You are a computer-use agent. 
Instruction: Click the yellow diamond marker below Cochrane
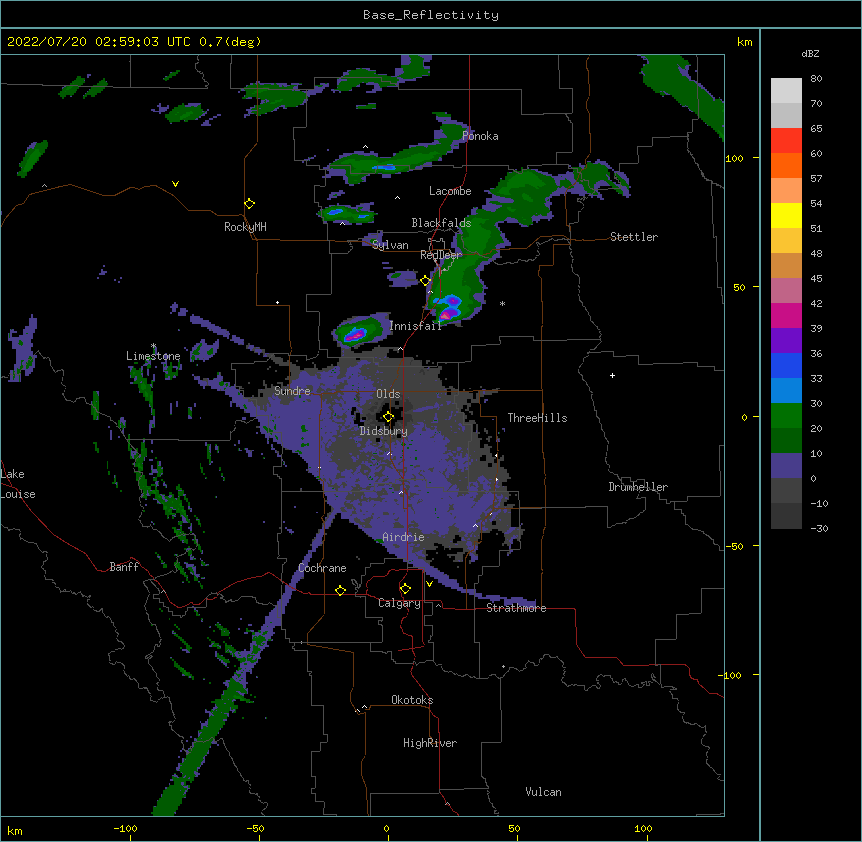pyautogui.click(x=340, y=590)
